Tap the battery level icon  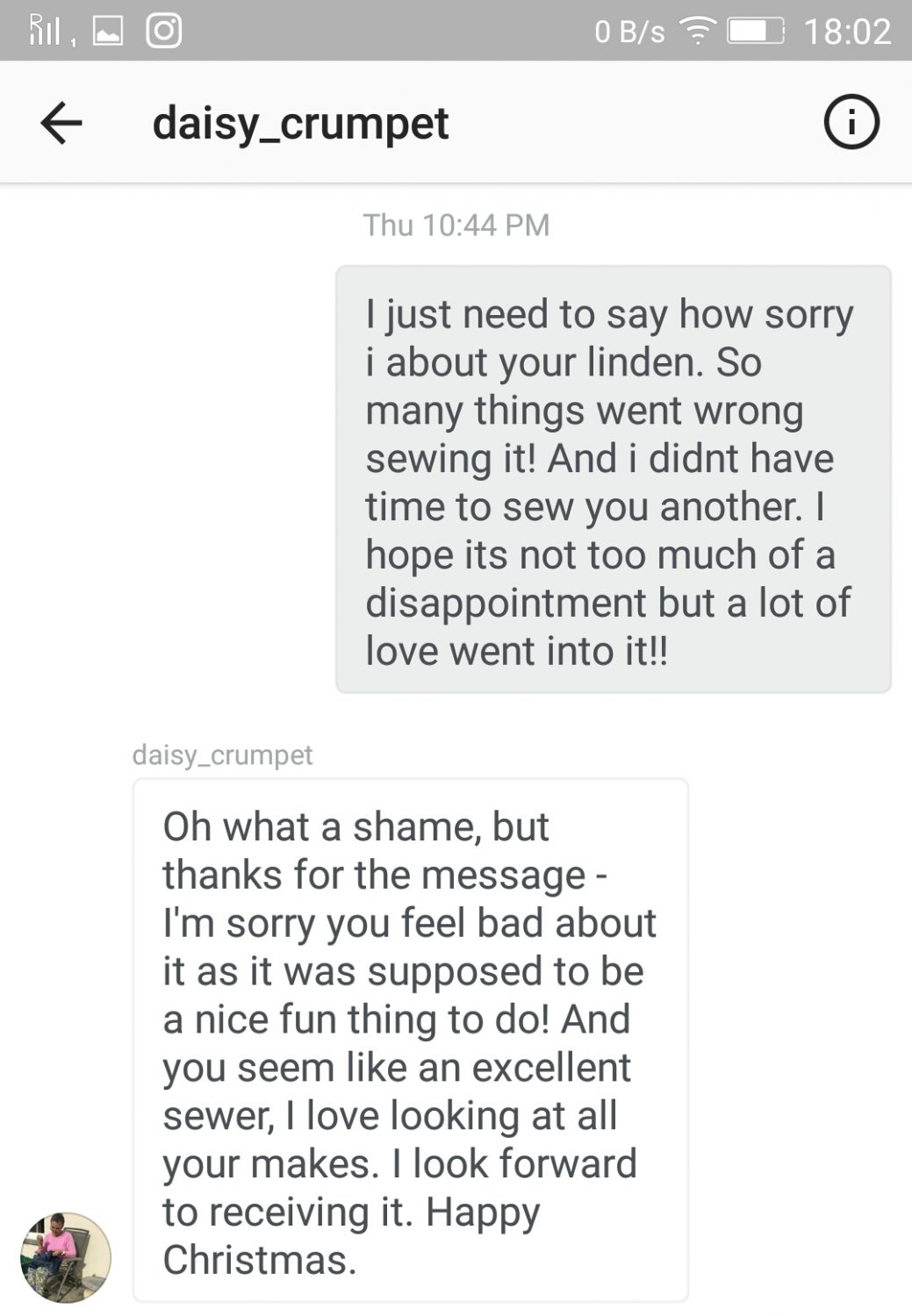756,32
